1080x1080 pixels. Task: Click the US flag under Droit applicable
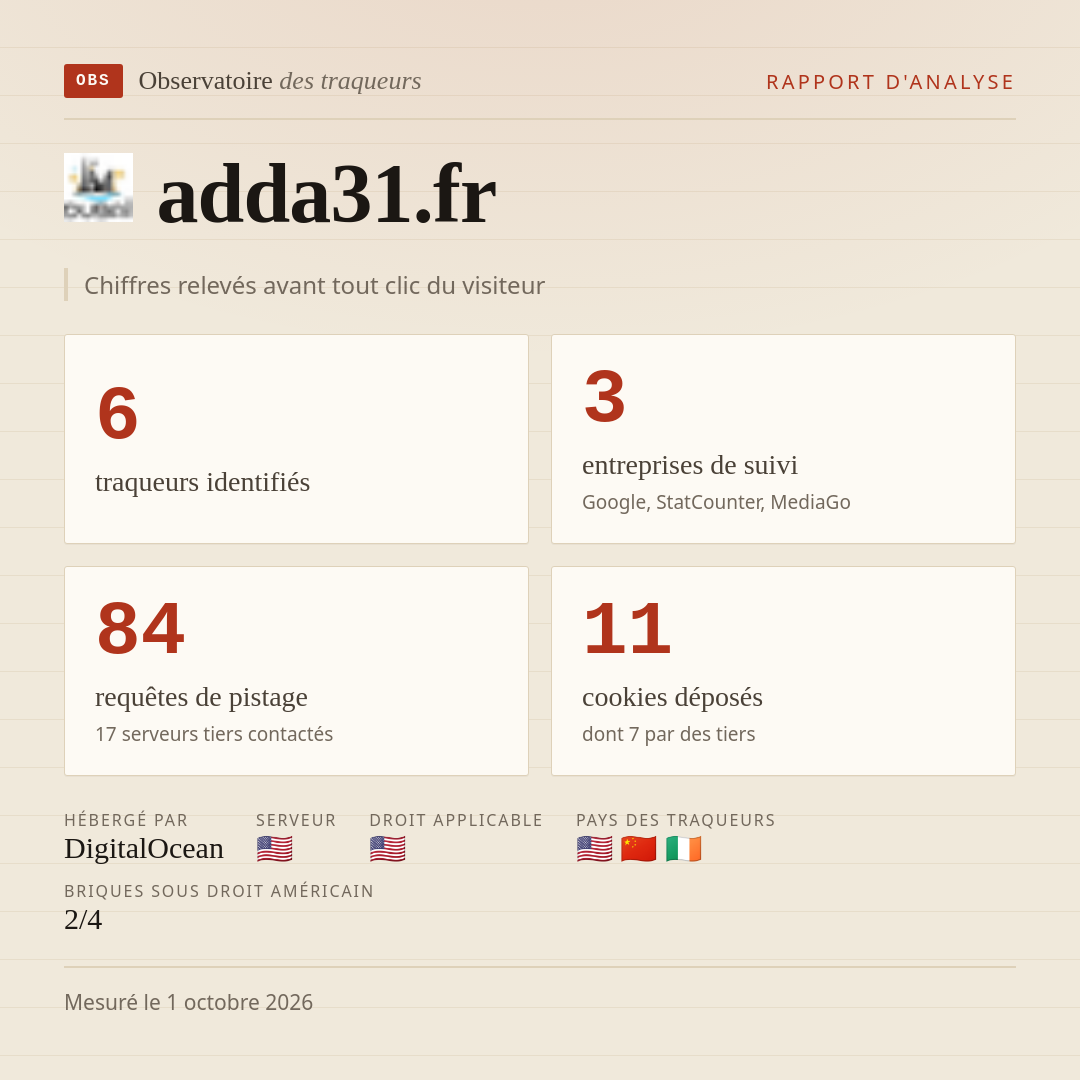(388, 849)
